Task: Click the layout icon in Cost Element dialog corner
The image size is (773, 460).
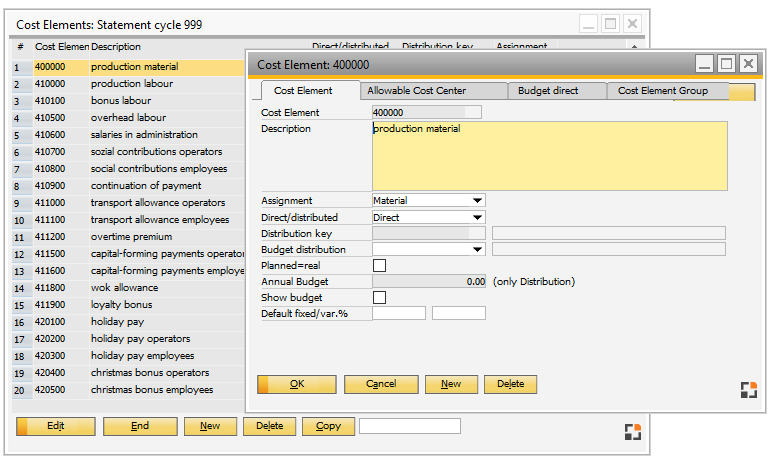Action: tap(749, 390)
